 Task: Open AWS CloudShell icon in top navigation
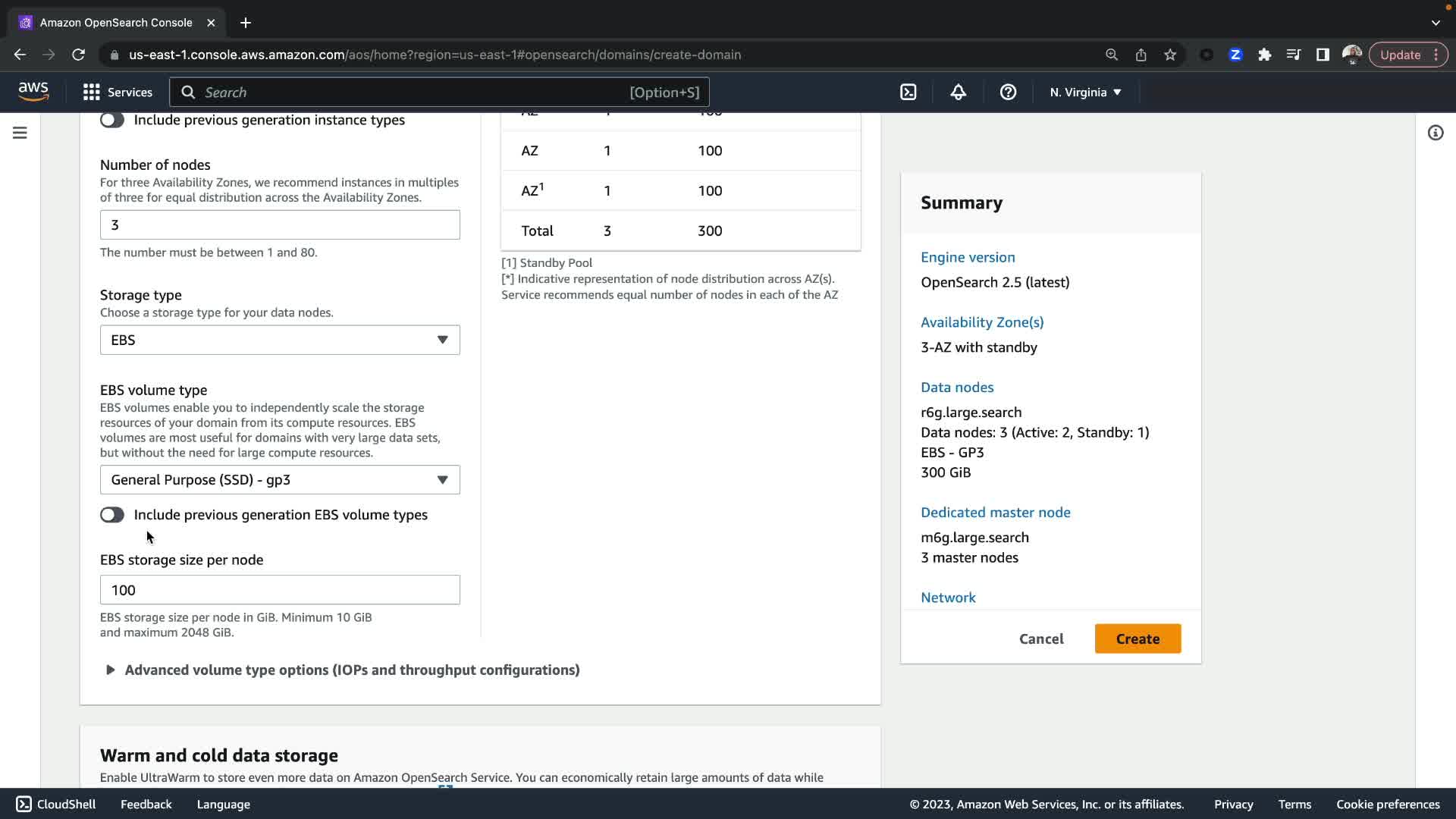coord(908,93)
